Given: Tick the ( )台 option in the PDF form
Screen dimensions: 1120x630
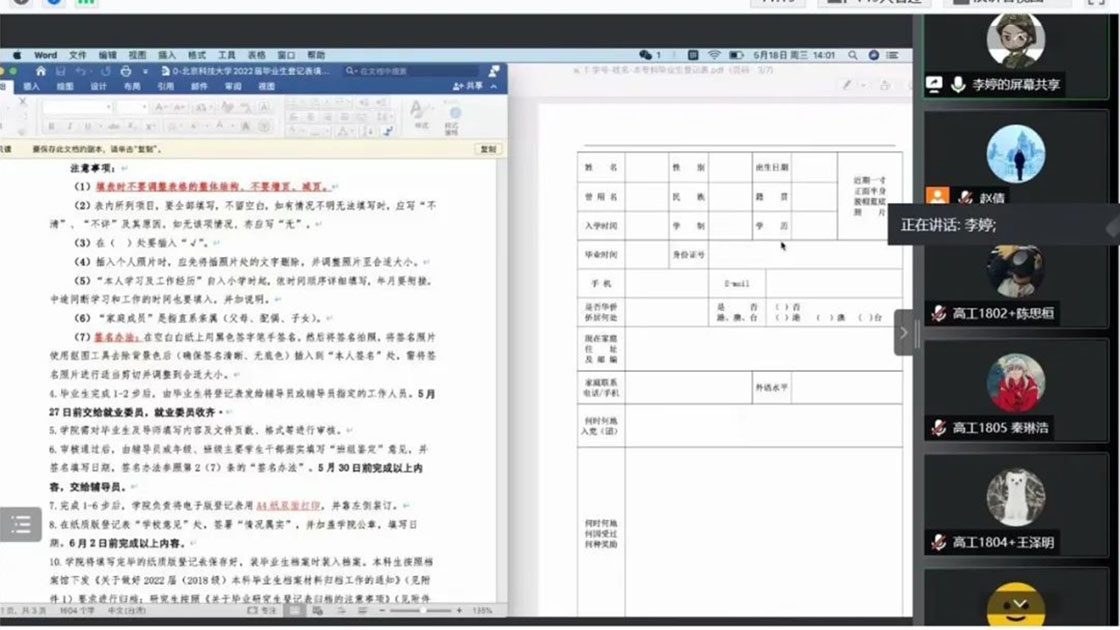Looking at the screenshot, I should point(870,317).
